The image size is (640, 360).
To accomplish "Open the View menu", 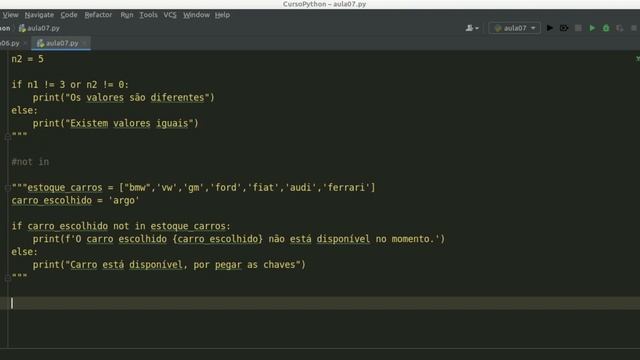I will (10, 15).
